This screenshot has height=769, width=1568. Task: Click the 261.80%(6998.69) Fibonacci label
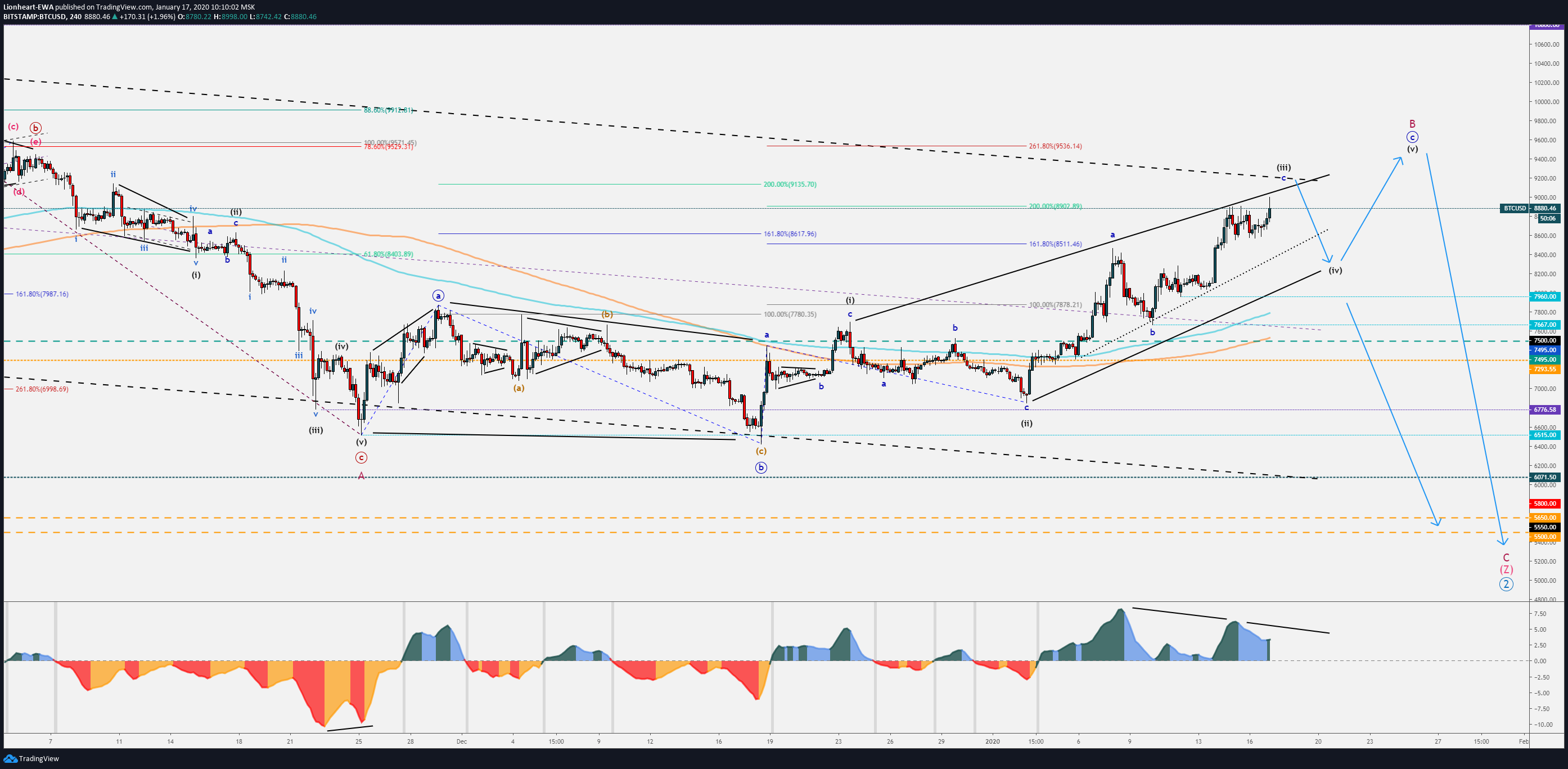(x=42, y=389)
